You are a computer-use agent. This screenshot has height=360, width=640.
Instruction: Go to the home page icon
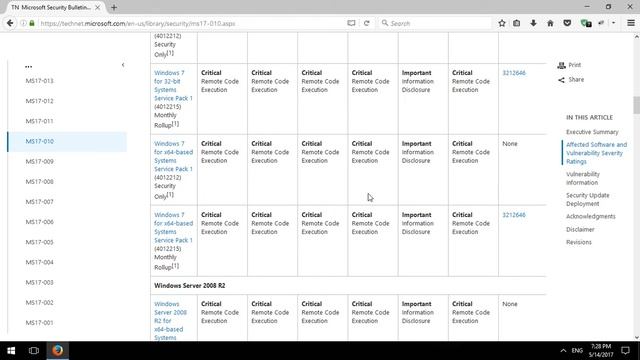pyautogui.click(x=550, y=23)
